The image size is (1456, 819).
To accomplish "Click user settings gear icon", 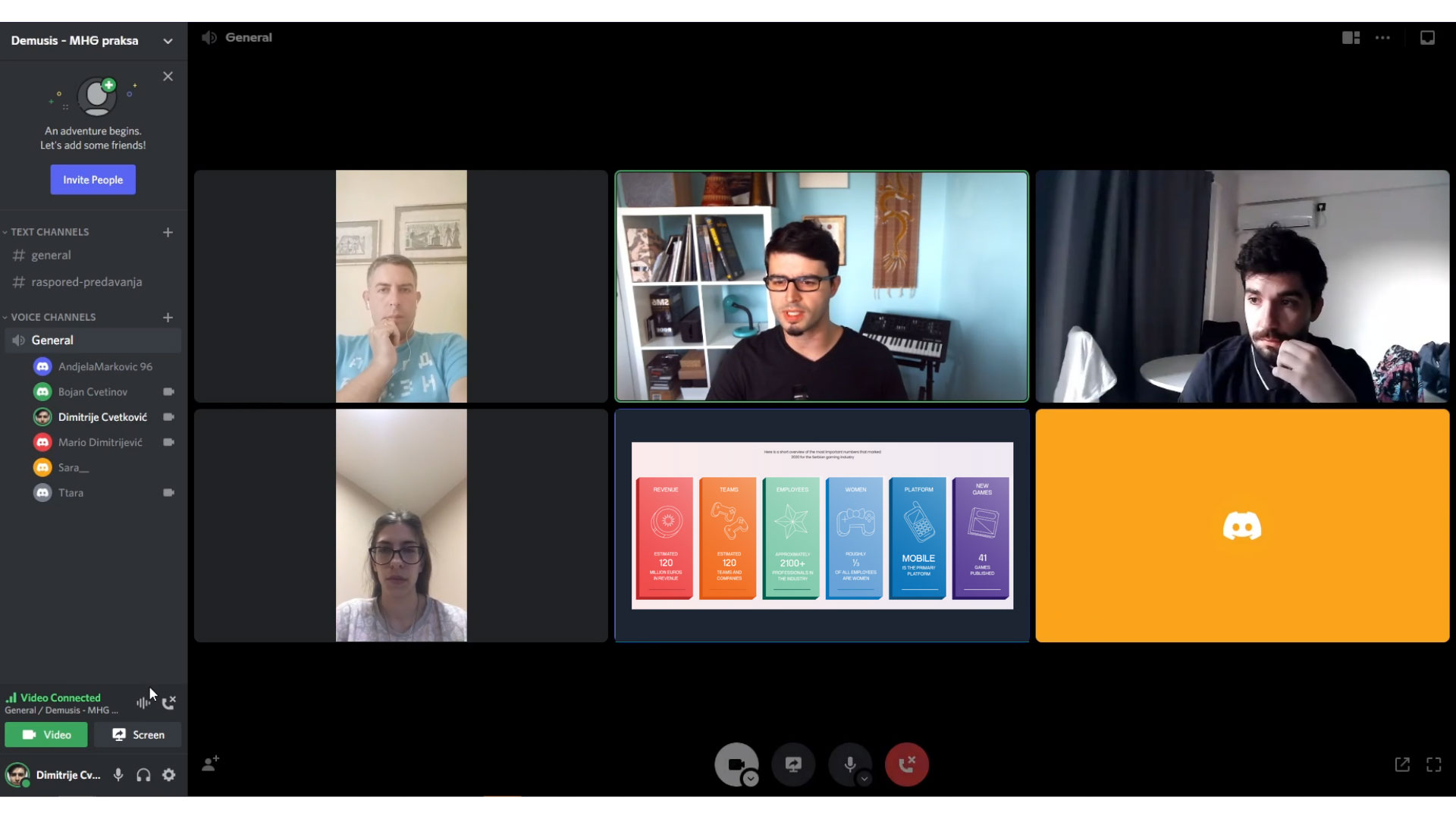I will click(168, 775).
